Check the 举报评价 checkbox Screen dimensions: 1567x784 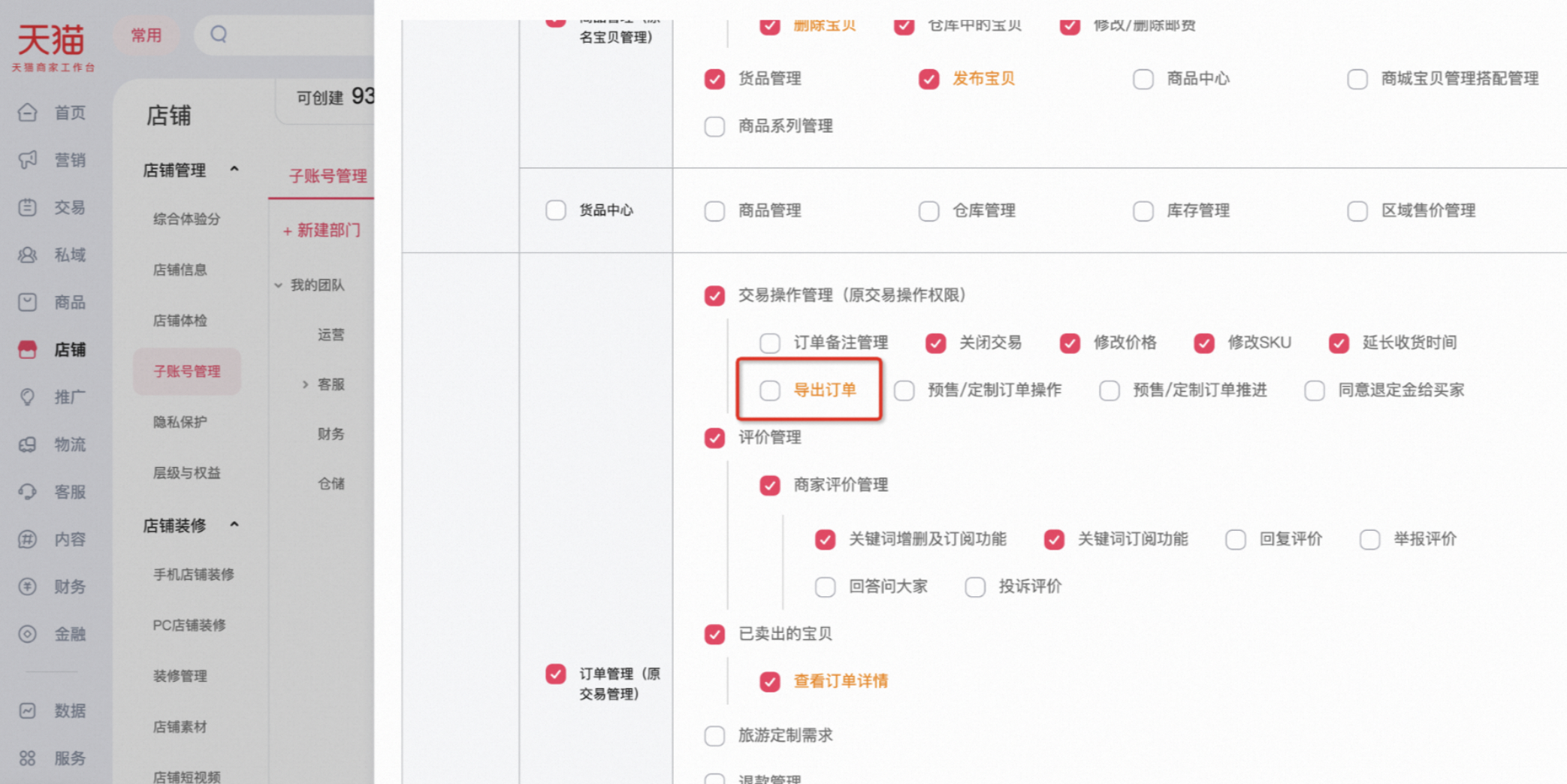tap(1370, 539)
